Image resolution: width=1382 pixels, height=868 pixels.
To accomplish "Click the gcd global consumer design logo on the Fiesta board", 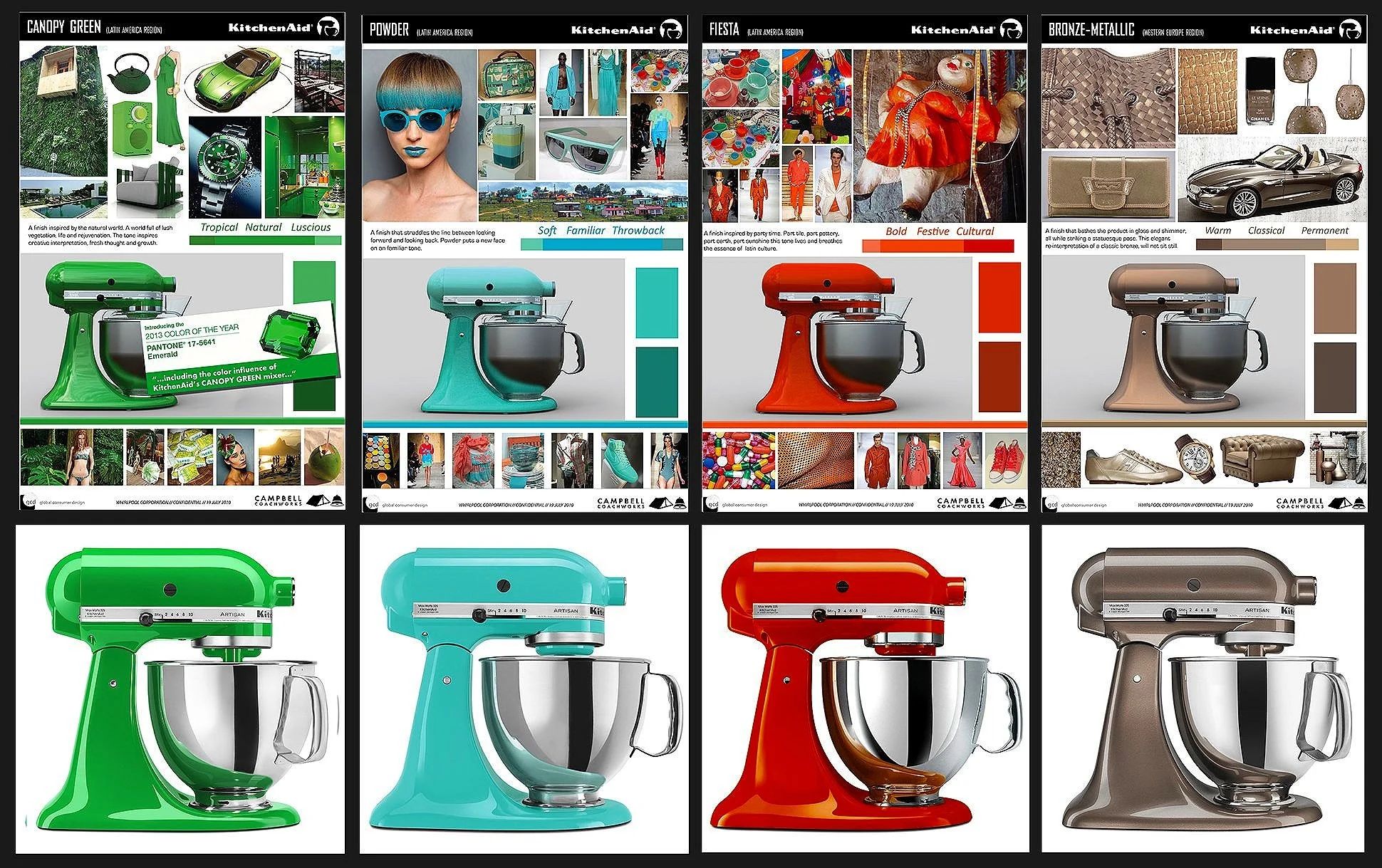I will [712, 503].
